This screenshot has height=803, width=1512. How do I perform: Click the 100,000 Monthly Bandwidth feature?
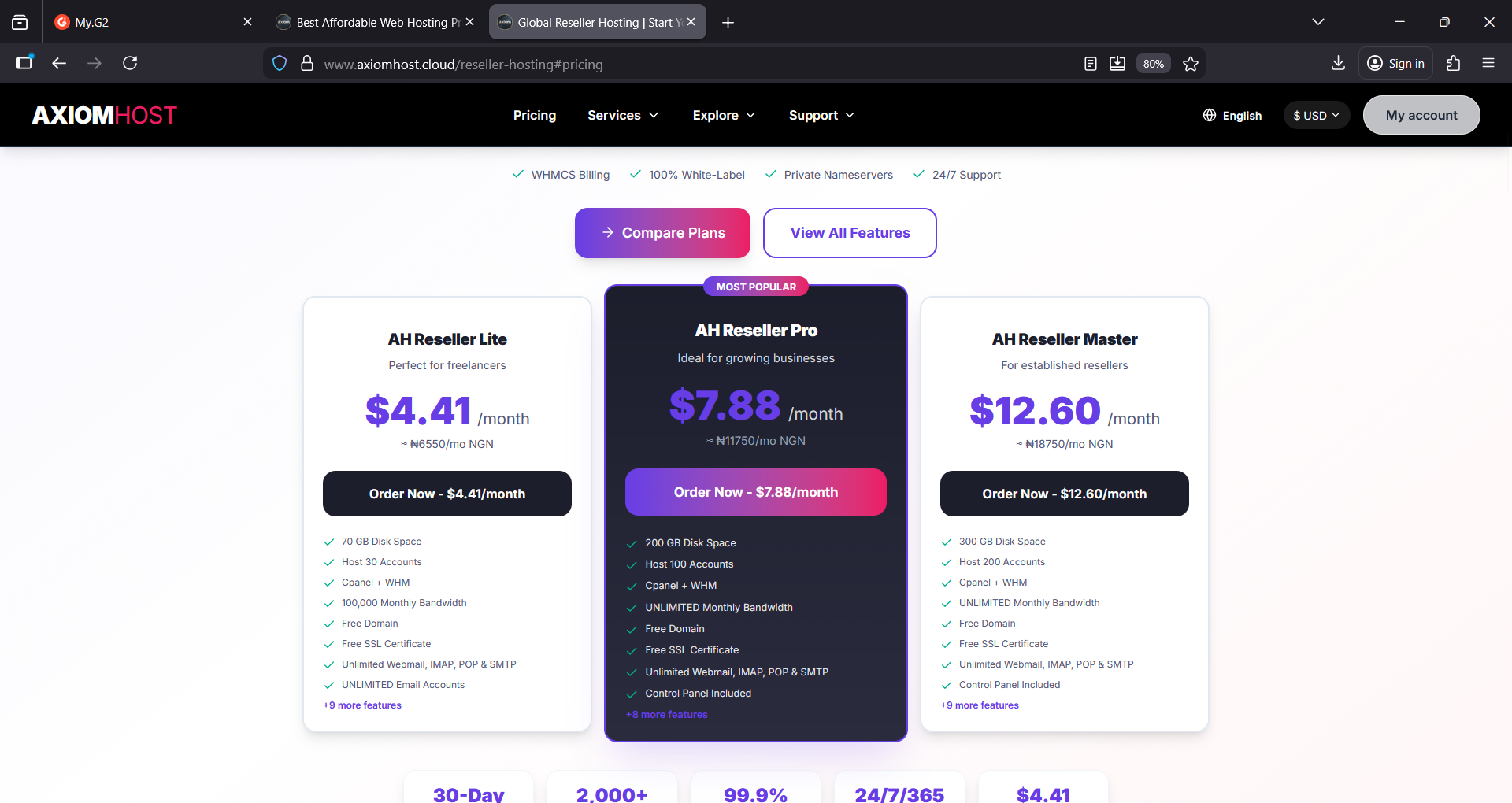coord(404,603)
